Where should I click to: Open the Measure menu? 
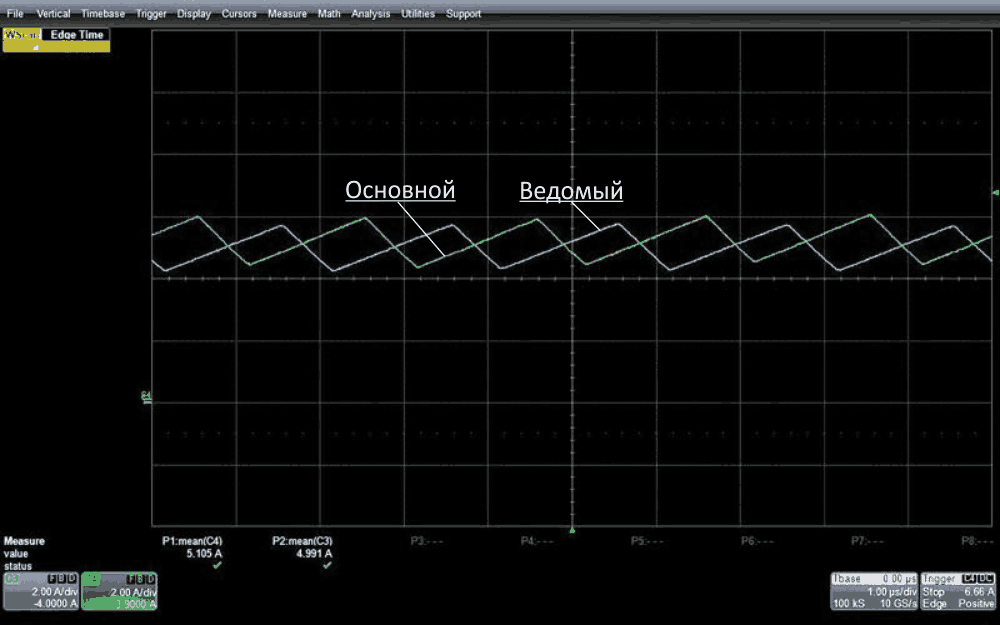[x=287, y=13]
